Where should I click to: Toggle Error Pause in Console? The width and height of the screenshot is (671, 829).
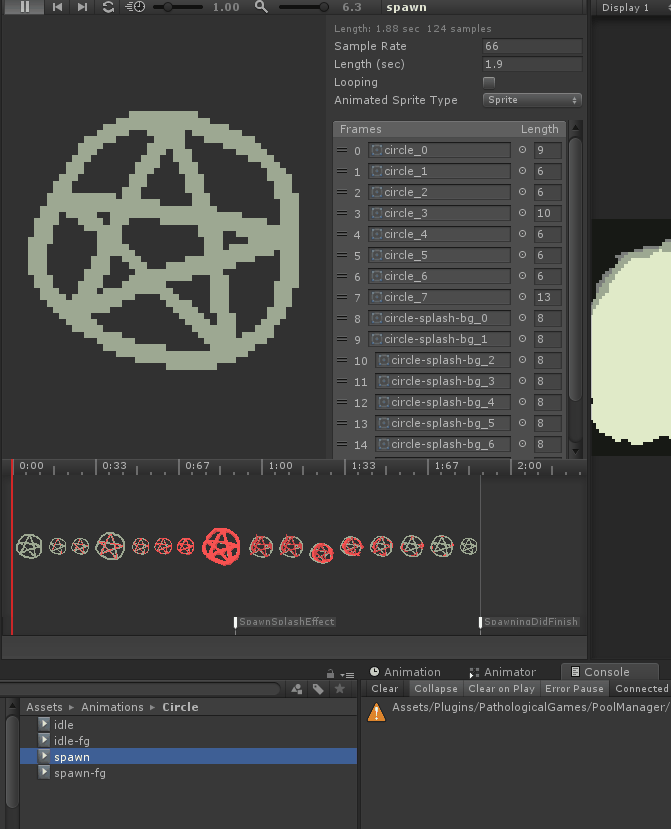pos(574,689)
